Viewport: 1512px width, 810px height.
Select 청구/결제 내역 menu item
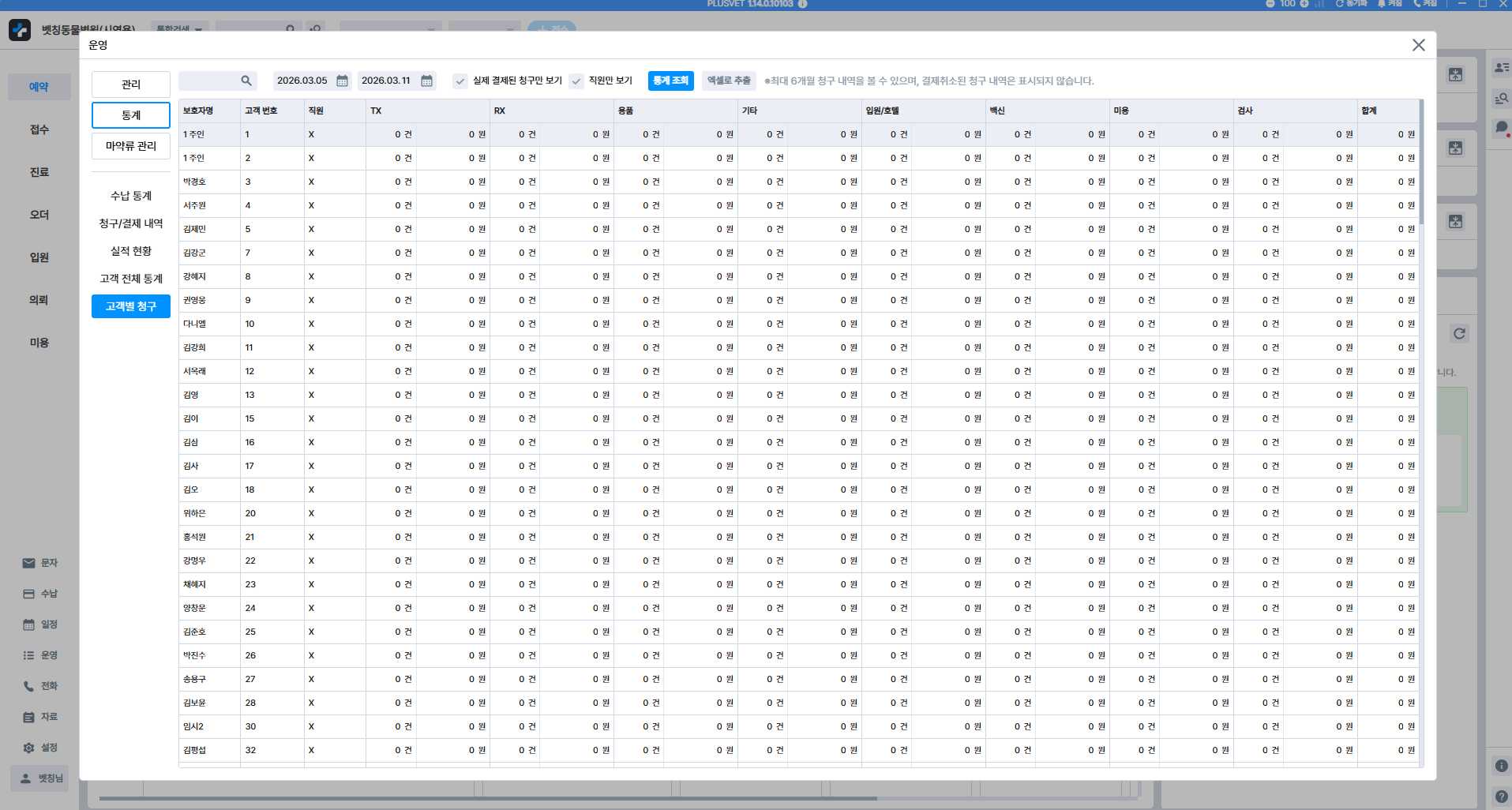[x=131, y=223]
